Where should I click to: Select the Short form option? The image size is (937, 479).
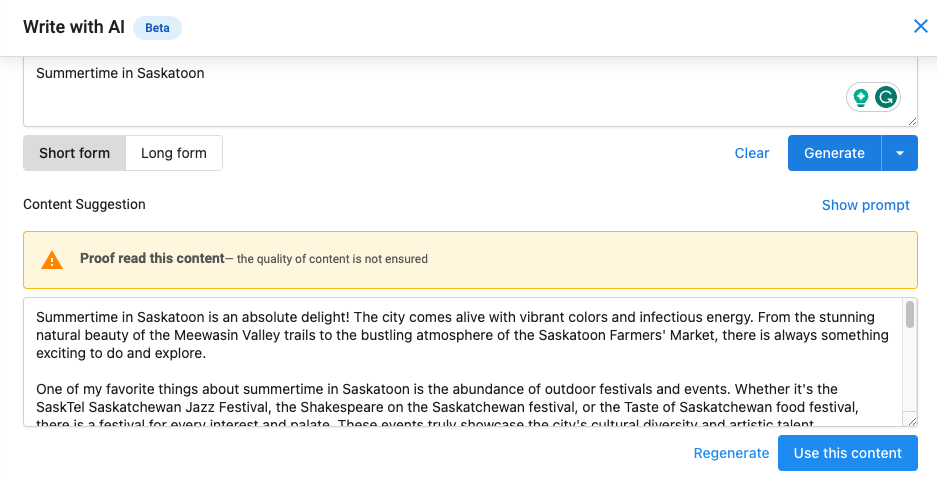[x=75, y=153]
